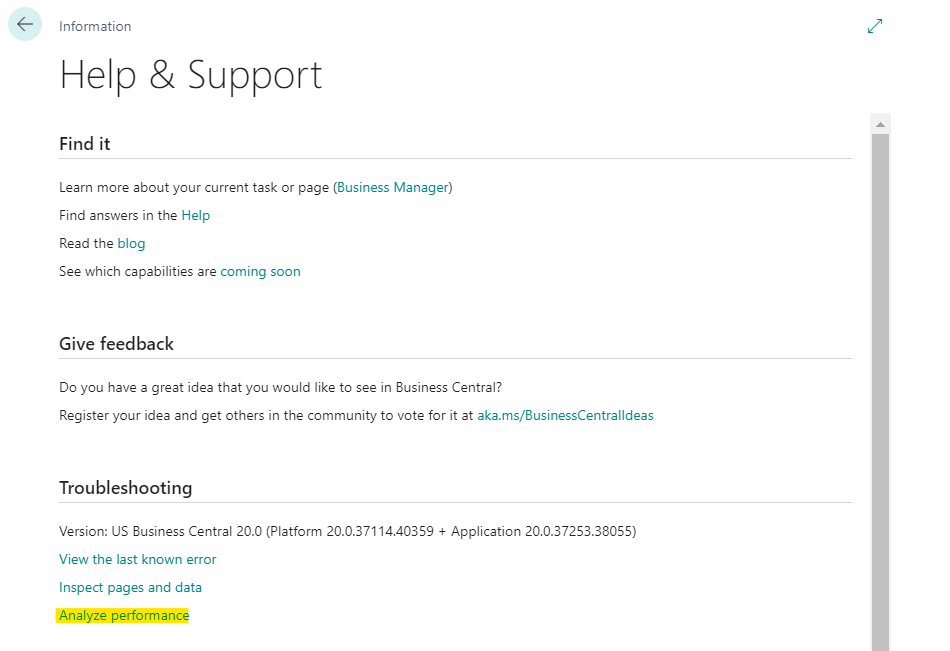
Task: Click the 'Do you have a great idea' sentence
Action: click(281, 387)
